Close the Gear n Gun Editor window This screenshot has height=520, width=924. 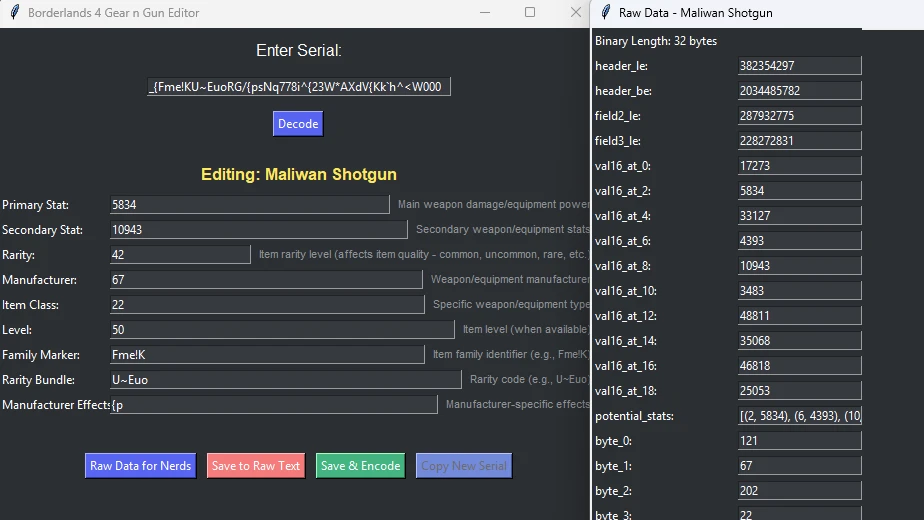point(576,12)
